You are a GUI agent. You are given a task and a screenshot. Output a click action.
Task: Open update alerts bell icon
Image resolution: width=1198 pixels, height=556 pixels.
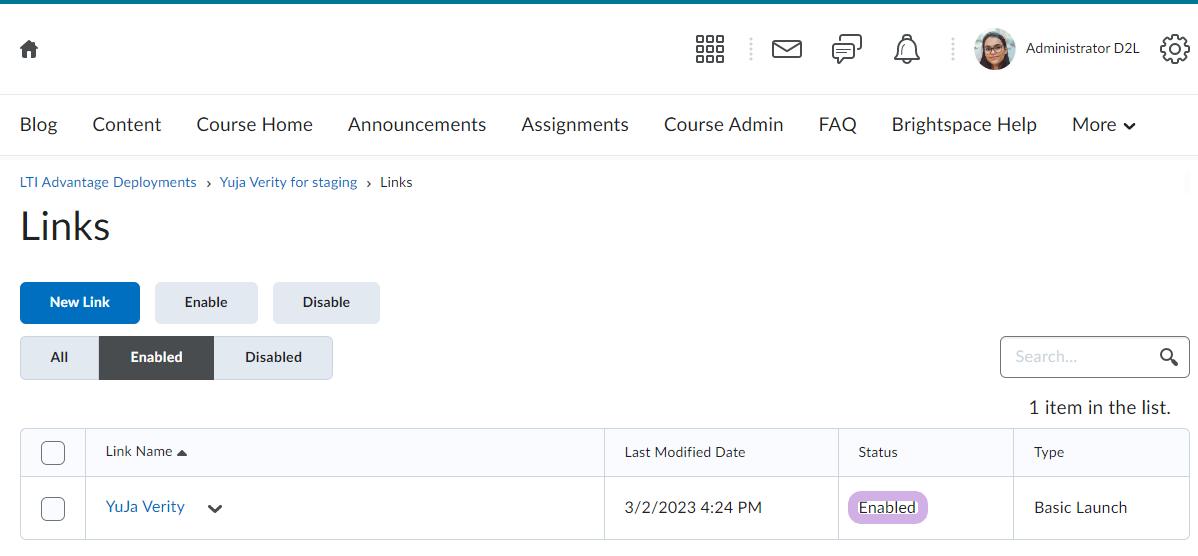click(x=906, y=49)
